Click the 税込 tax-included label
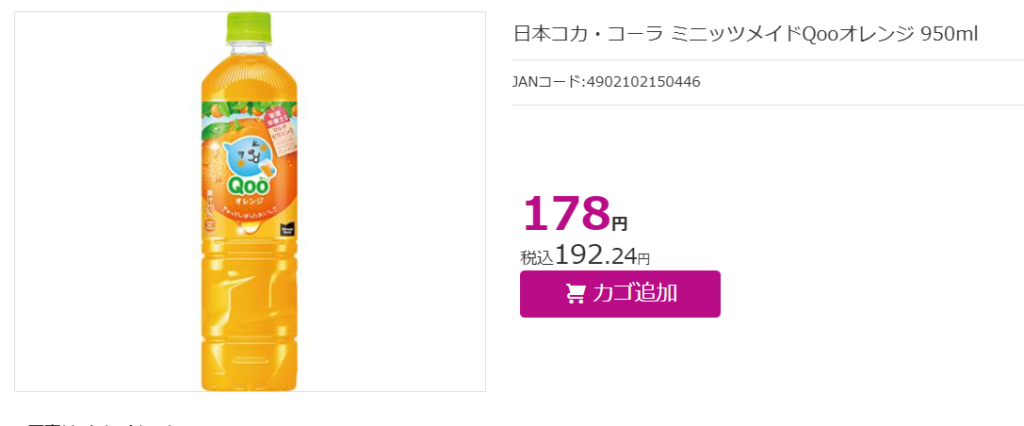This screenshot has height=426, width=1024. point(537,258)
